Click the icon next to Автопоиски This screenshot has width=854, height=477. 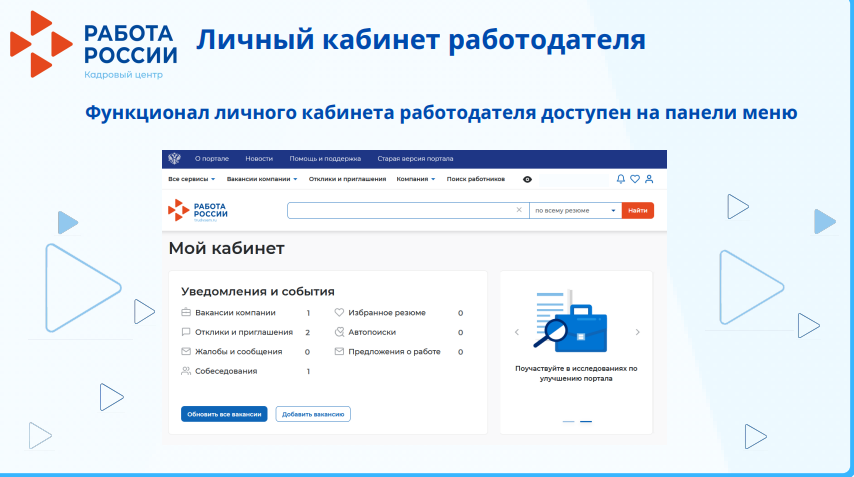(x=339, y=332)
